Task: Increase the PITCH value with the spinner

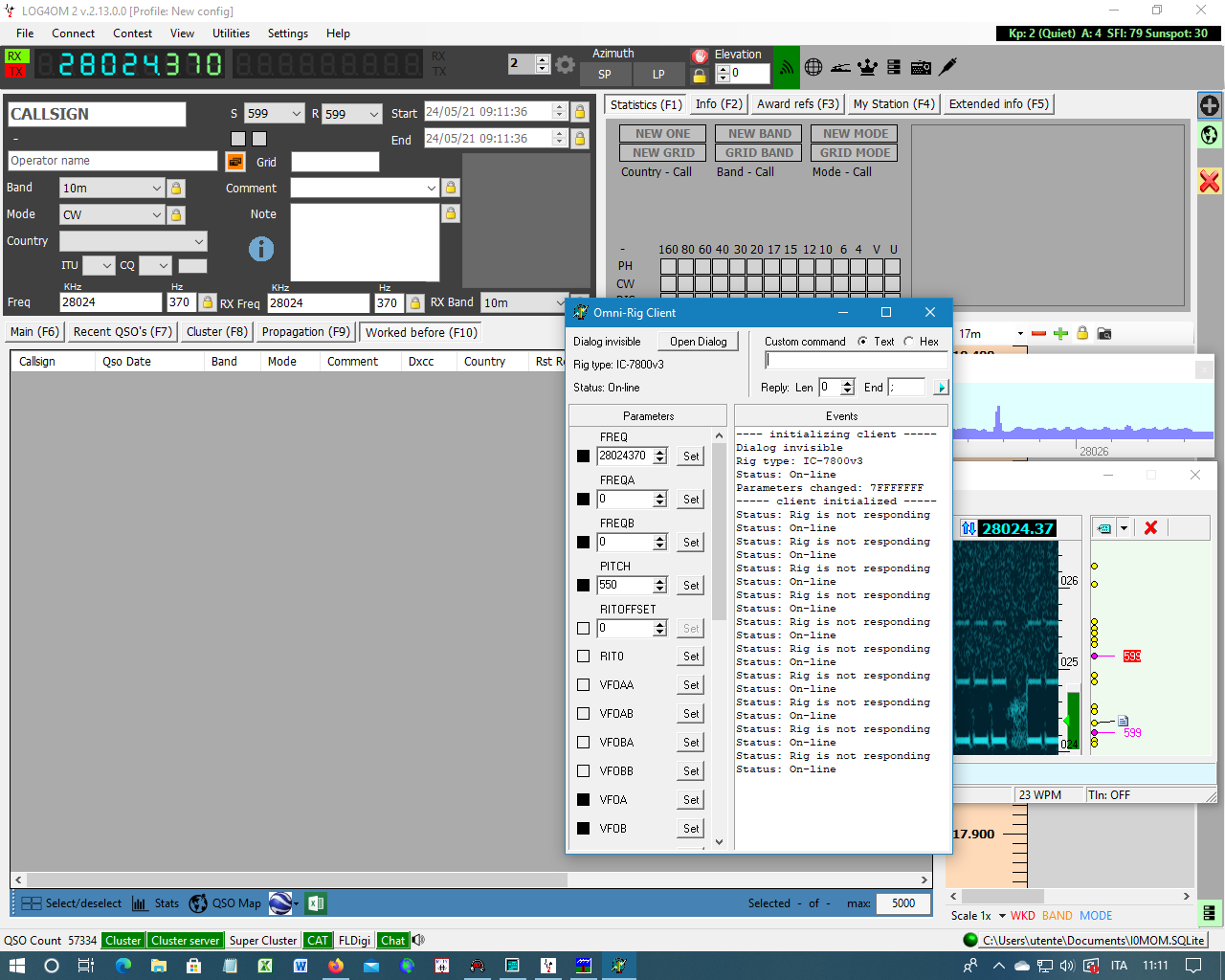Action: 660,581
